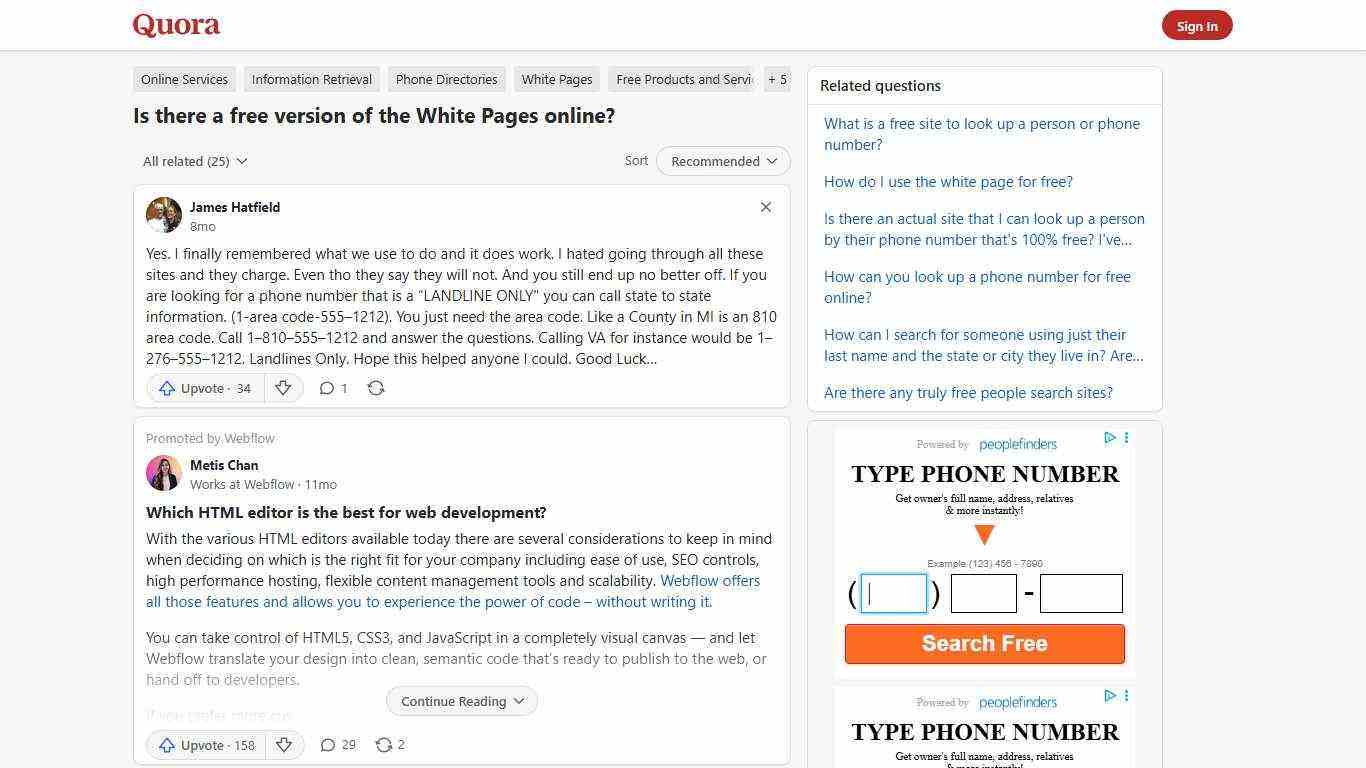
Task: Dismiss James Hatfield's answer
Action: click(765, 207)
